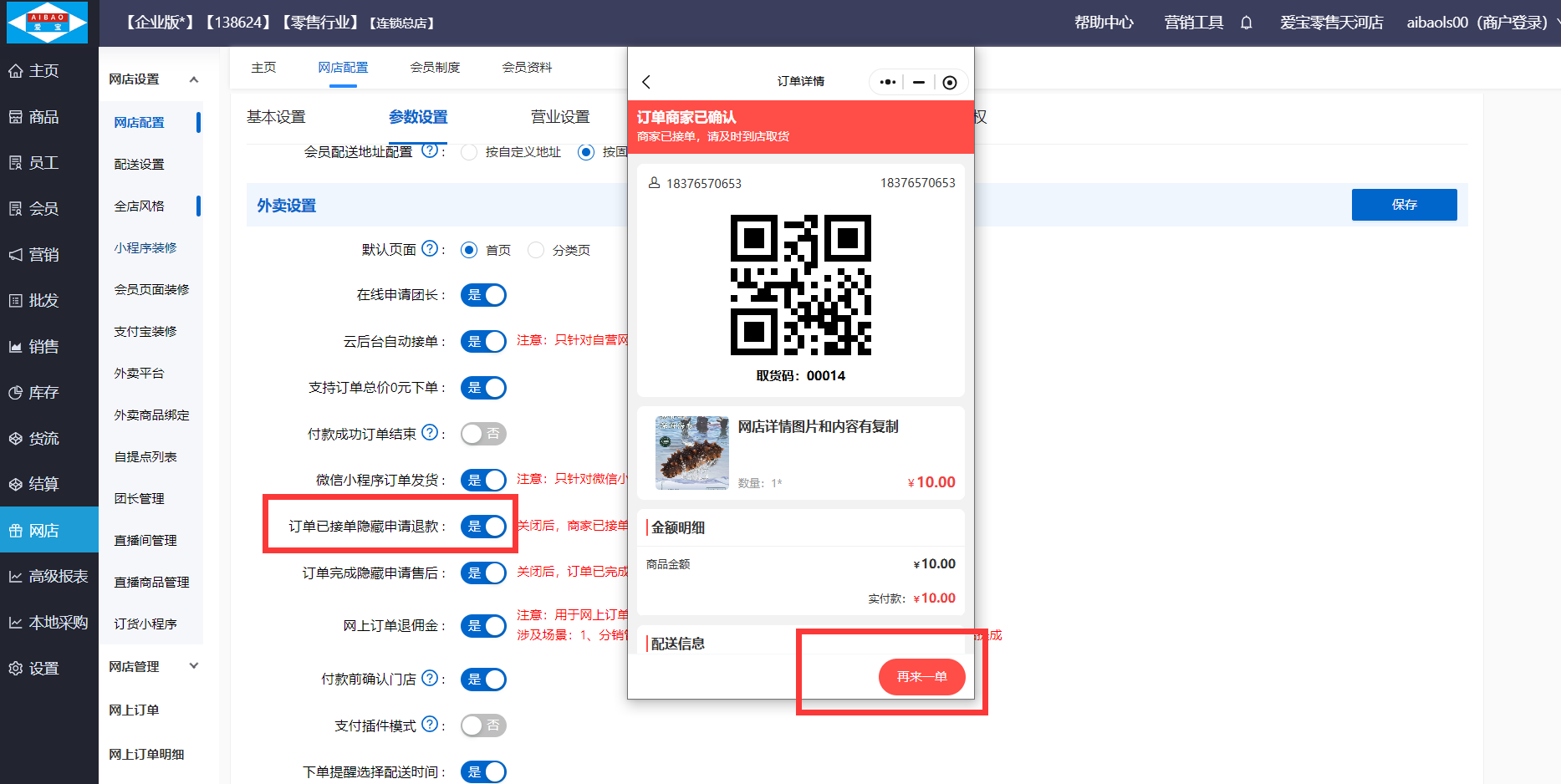
Task: Collapse the 网店设置 menu group
Action: tap(193, 79)
